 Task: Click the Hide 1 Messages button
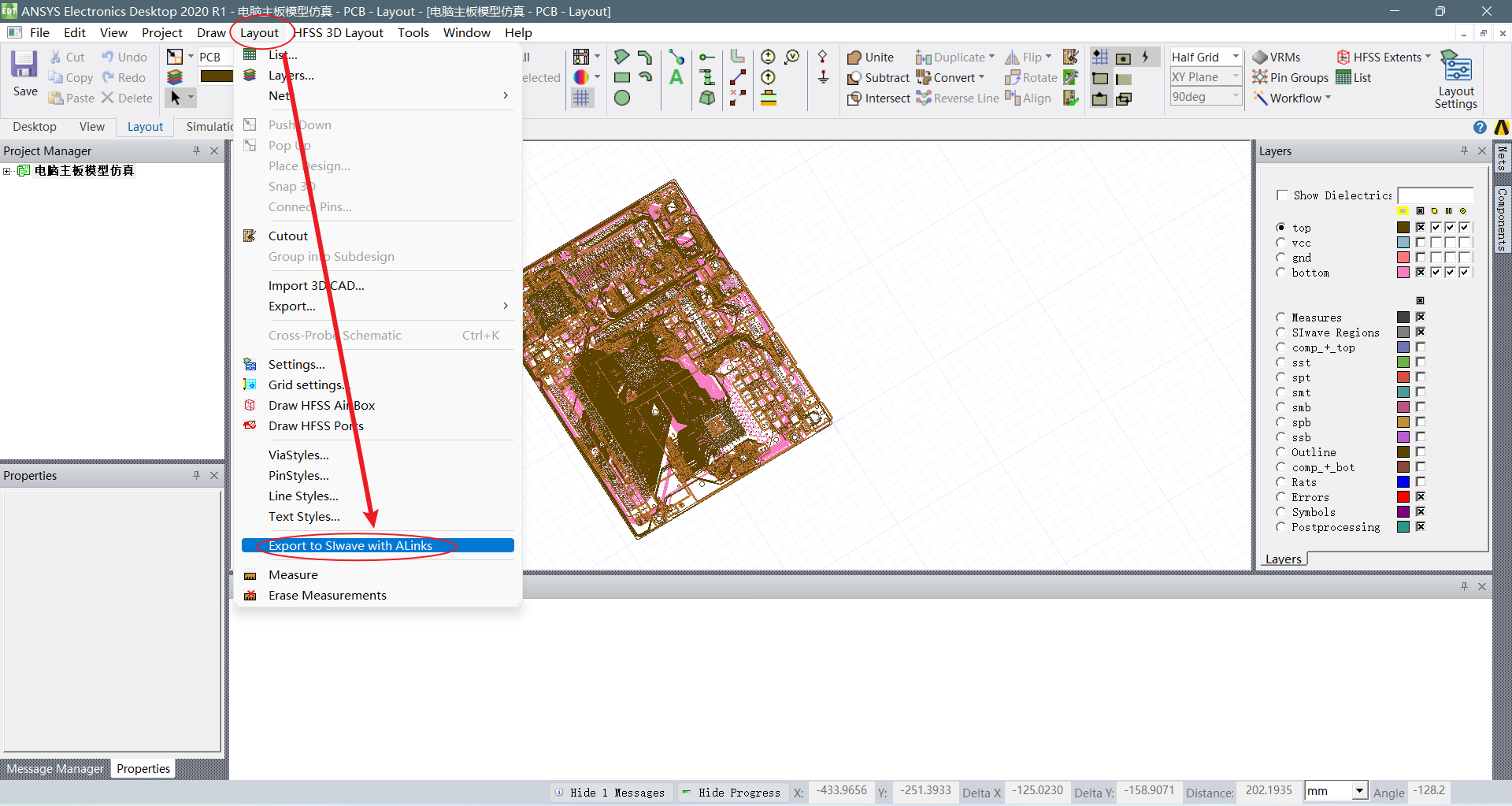pos(610,793)
